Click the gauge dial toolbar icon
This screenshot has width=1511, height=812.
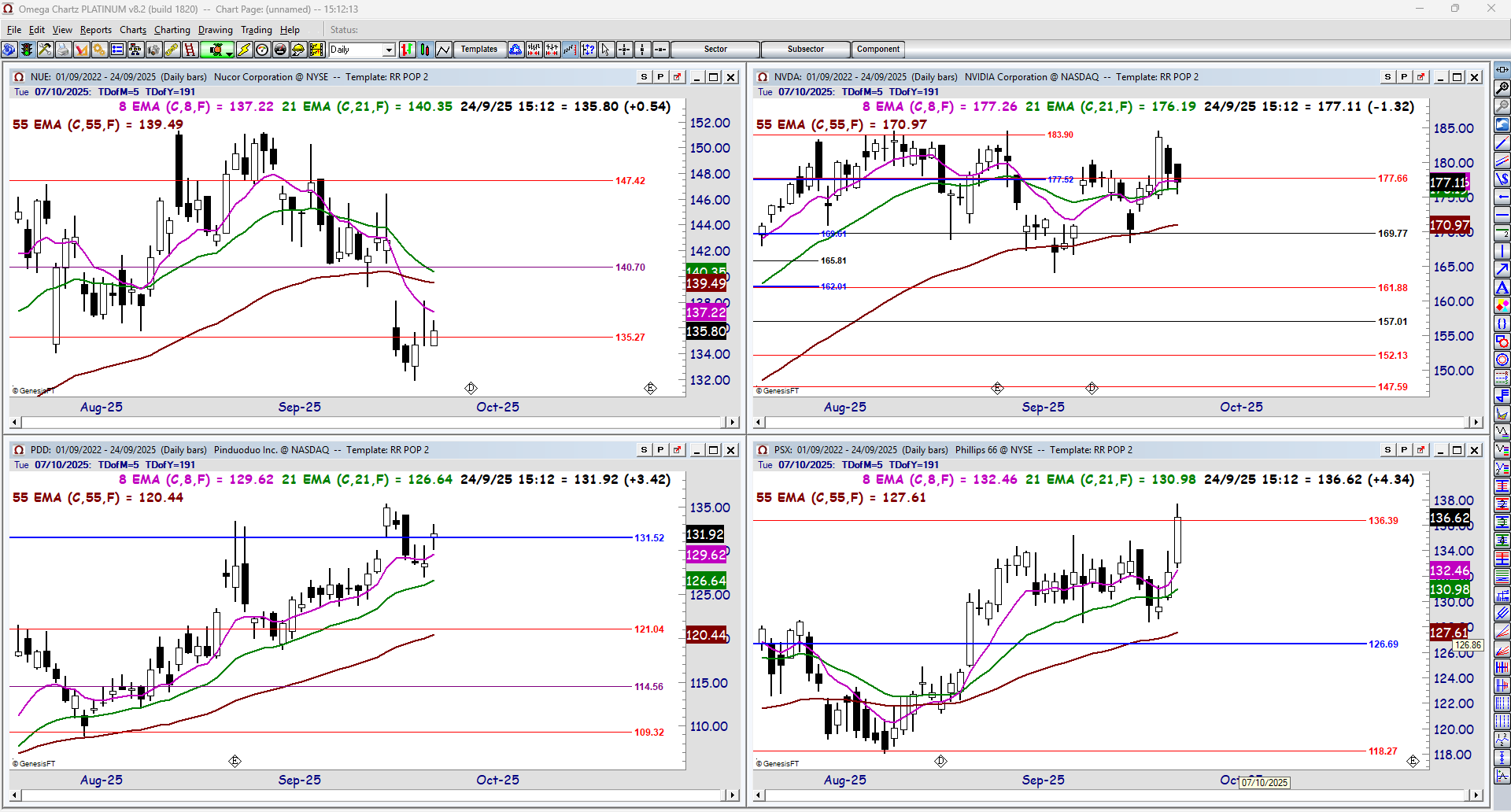(x=262, y=50)
